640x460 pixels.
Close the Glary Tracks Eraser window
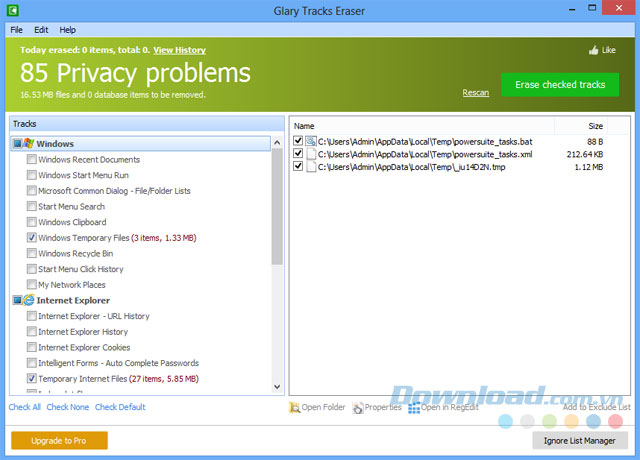coord(619,8)
